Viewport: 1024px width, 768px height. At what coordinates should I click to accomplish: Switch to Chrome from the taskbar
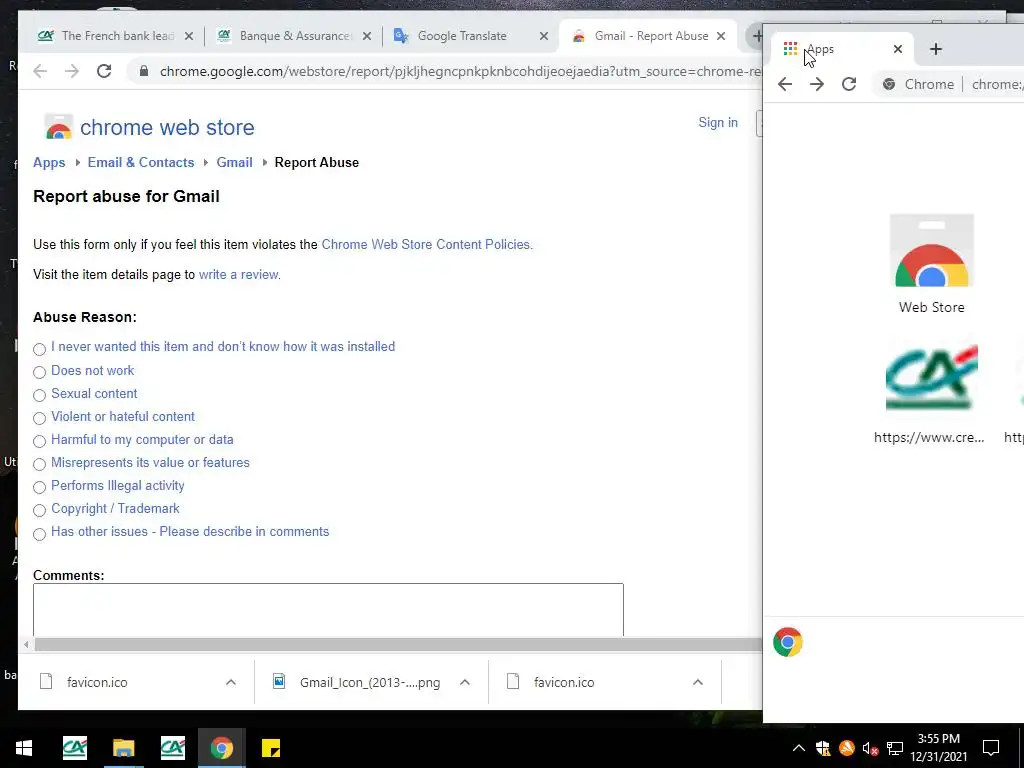[221, 748]
